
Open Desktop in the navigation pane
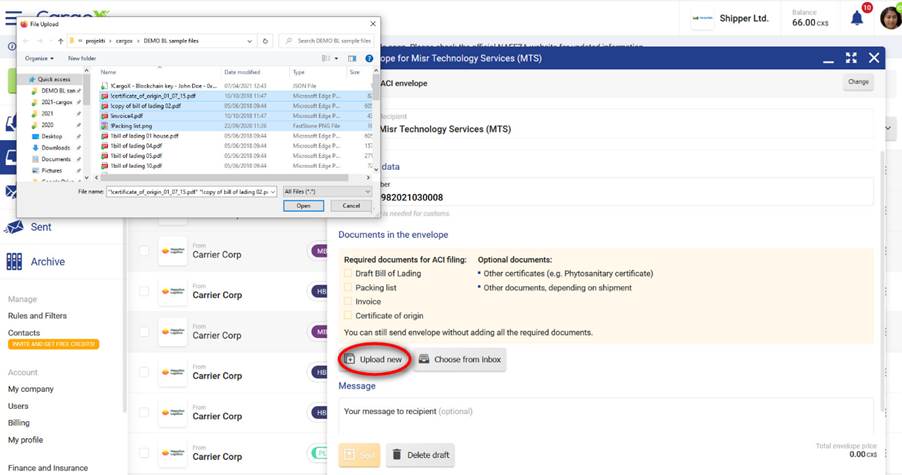[51, 136]
